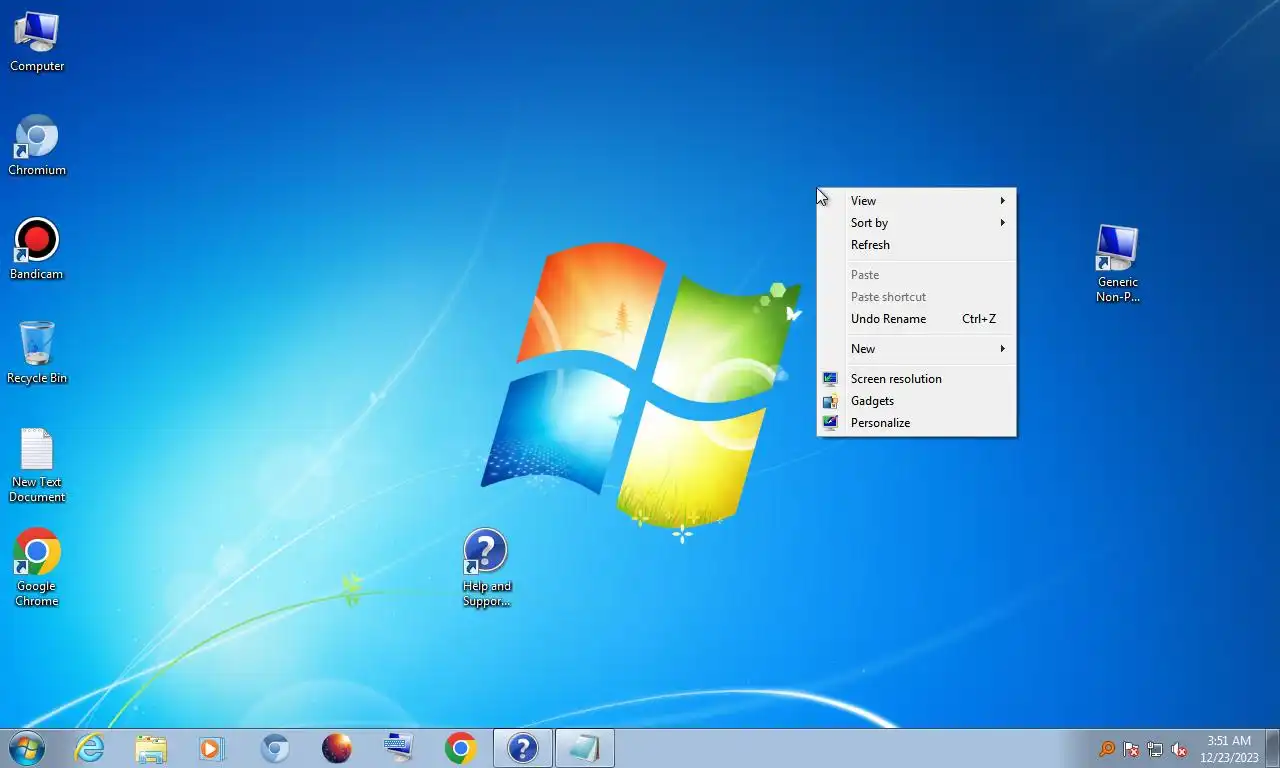The width and height of the screenshot is (1280, 768).
Task: Expand the View submenu
Action: click(x=916, y=201)
